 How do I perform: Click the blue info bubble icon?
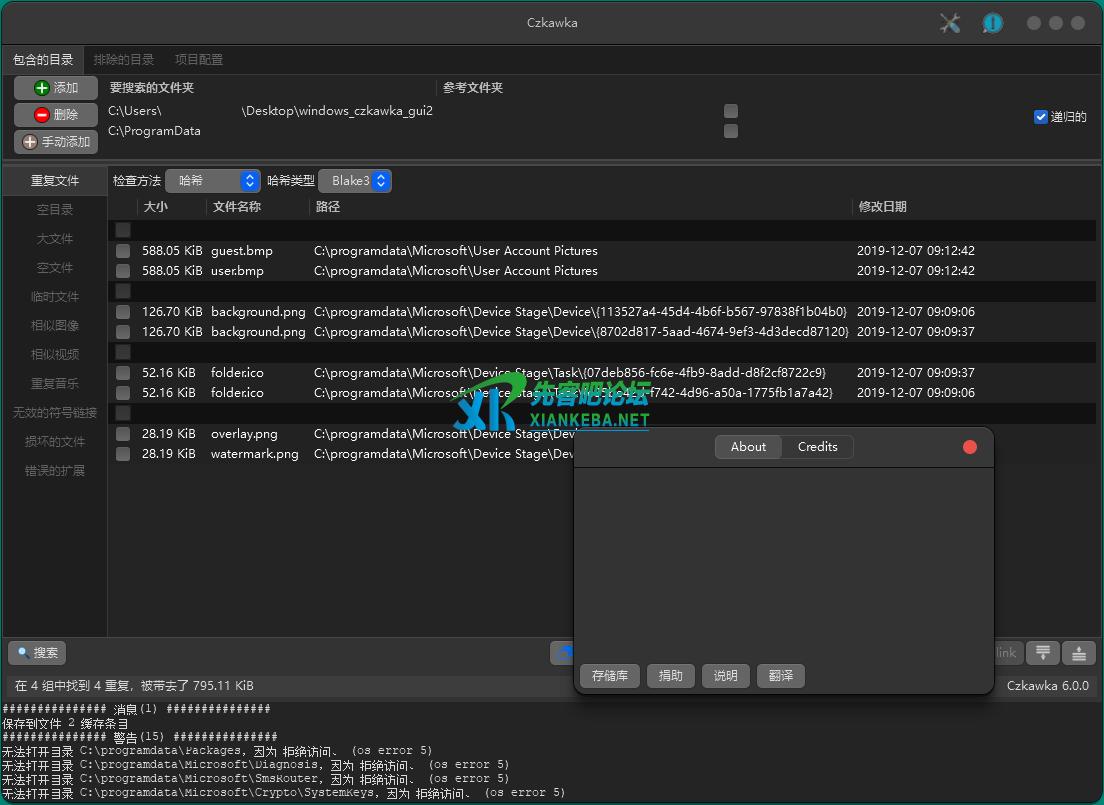992,23
